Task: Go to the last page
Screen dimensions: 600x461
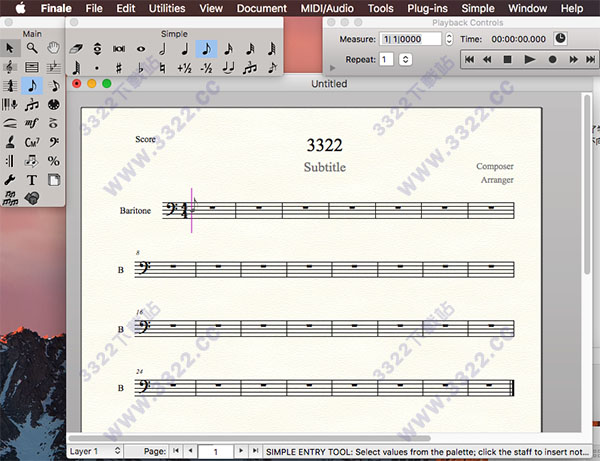Action: [255, 451]
